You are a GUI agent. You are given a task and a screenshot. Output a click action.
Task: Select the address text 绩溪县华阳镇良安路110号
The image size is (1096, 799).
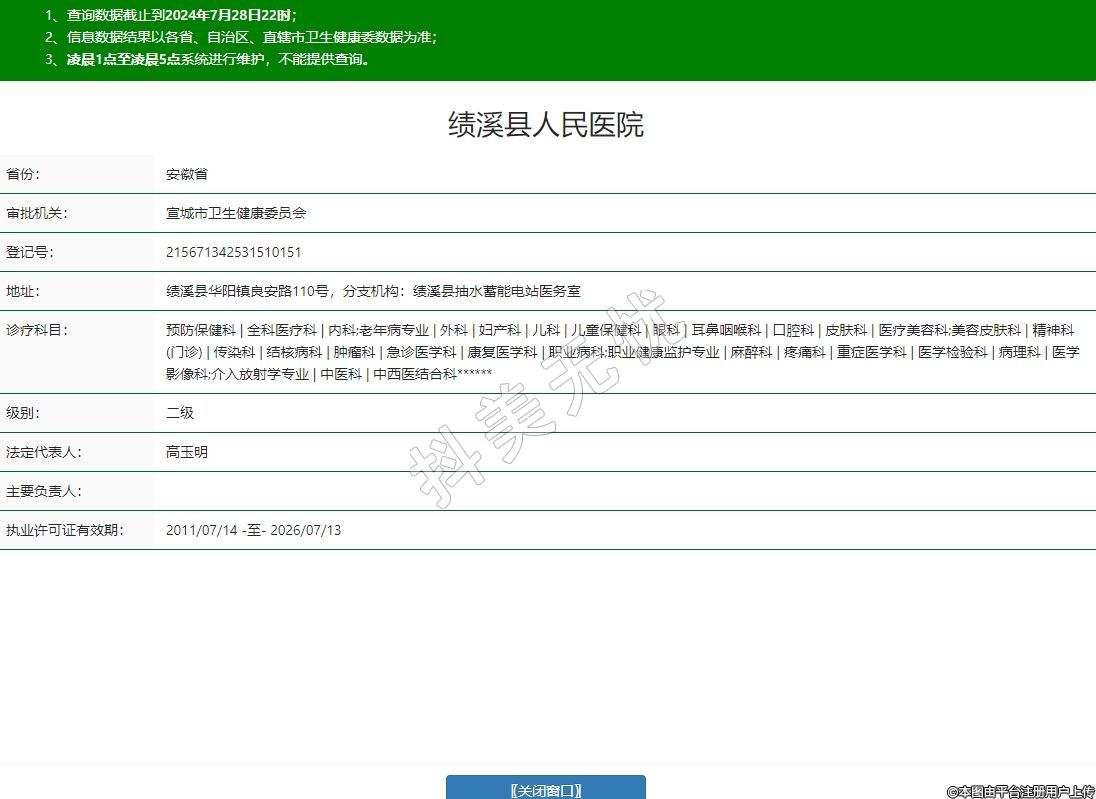(x=247, y=291)
